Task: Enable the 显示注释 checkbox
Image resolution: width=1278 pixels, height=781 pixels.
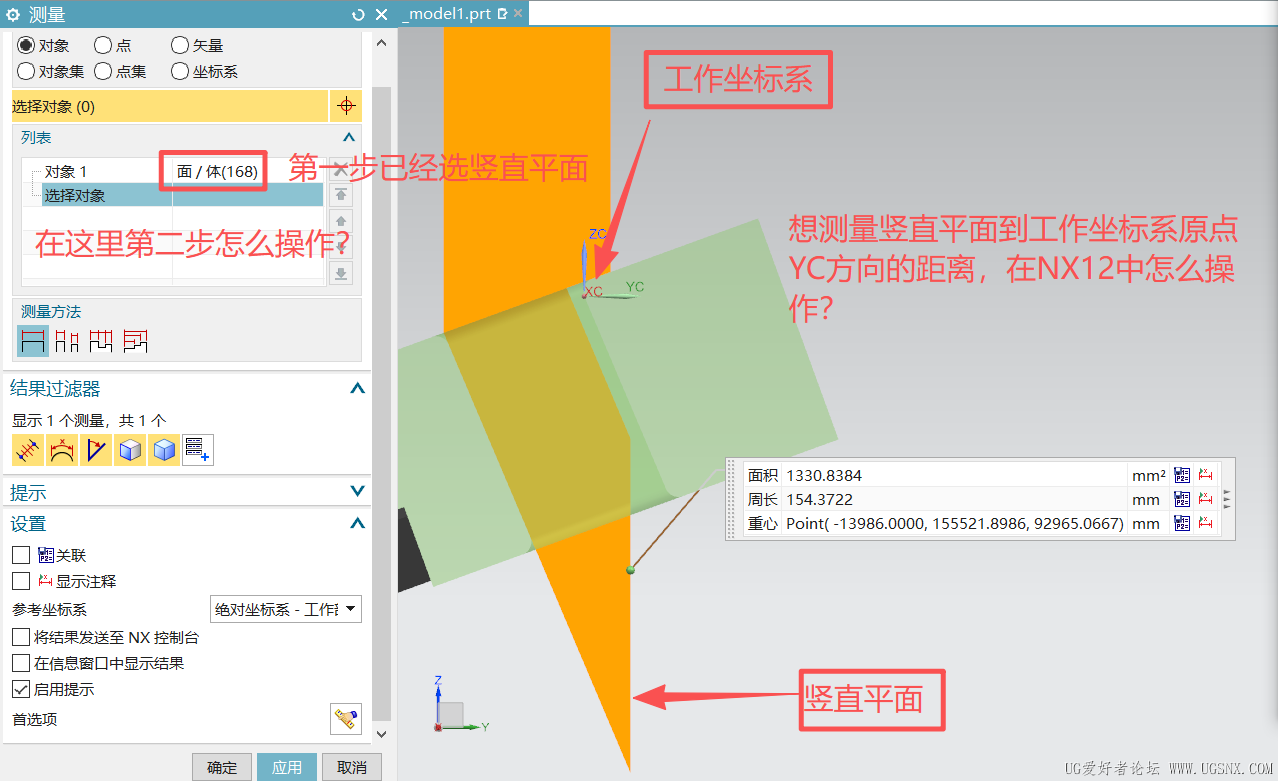Action: click(x=21, y=581)
